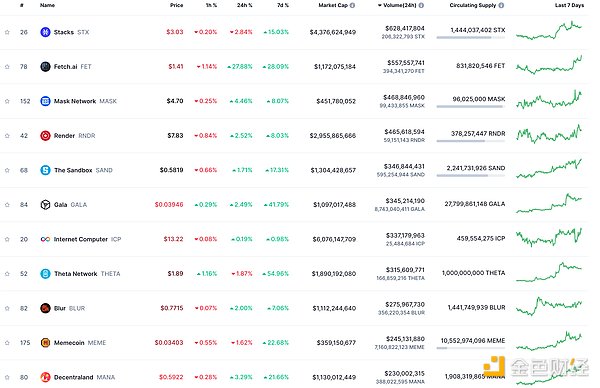Click The Sandbox logo icon
The image size is (600, 388).
coord(45,170)
